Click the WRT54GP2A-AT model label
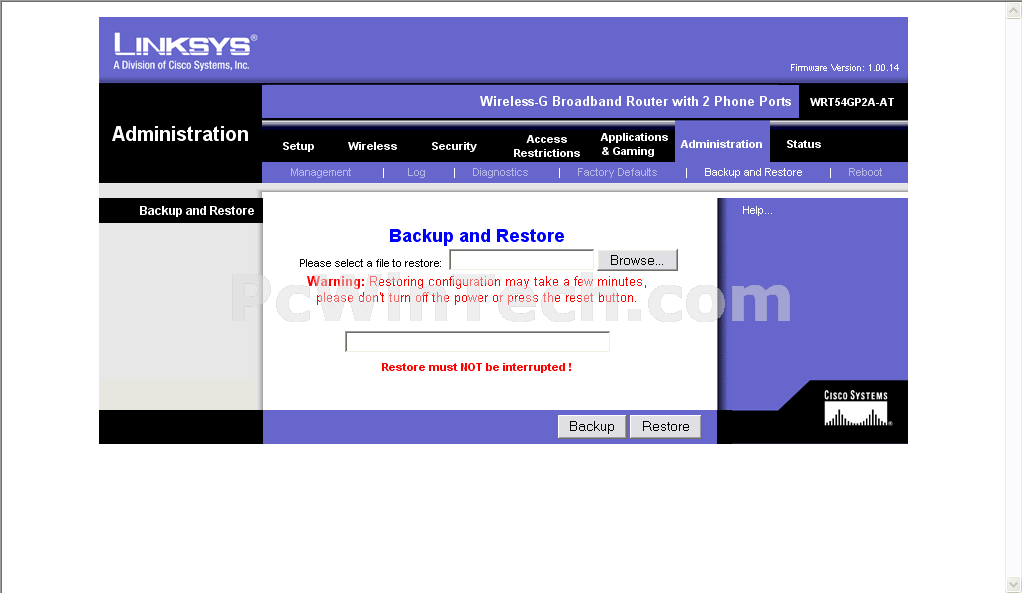The width and height of the screenshot is (1022, 593). click(x=852, y=102)
